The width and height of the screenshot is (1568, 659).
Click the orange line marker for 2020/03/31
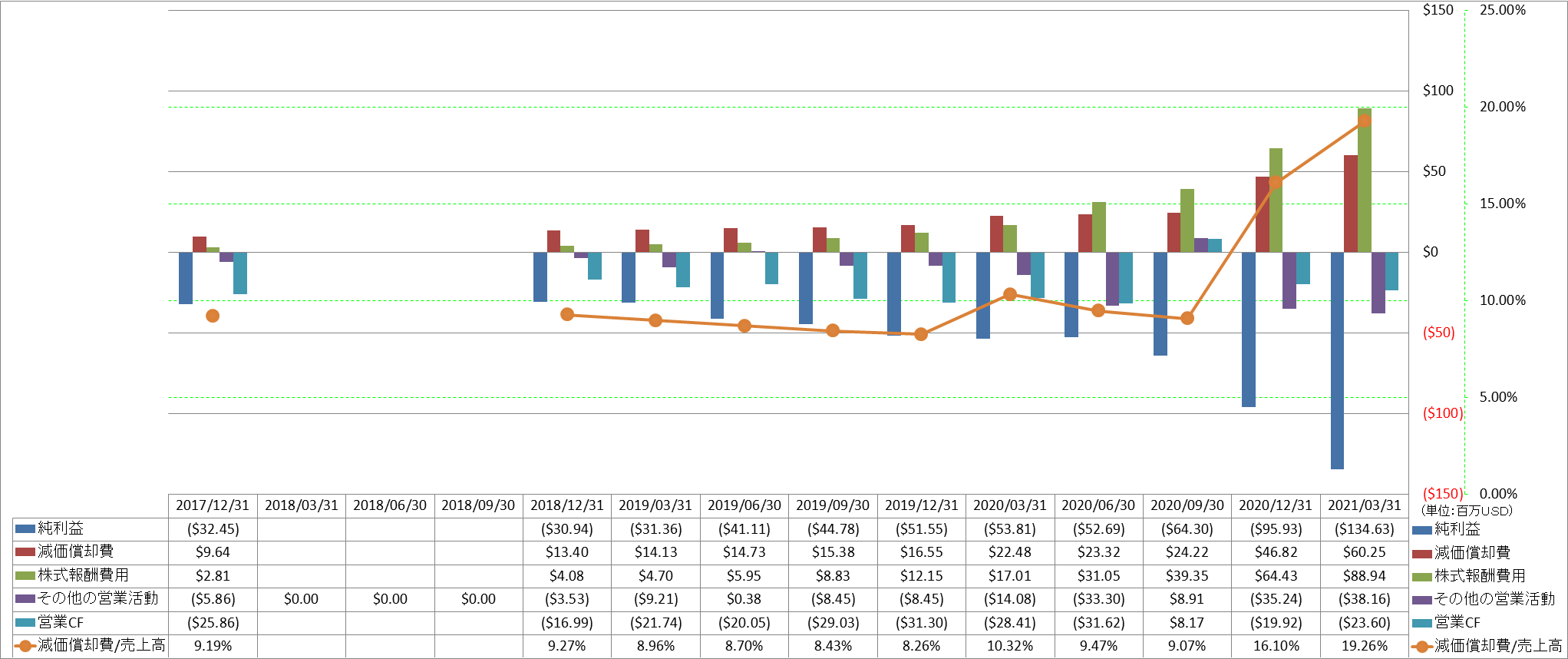1010,294
